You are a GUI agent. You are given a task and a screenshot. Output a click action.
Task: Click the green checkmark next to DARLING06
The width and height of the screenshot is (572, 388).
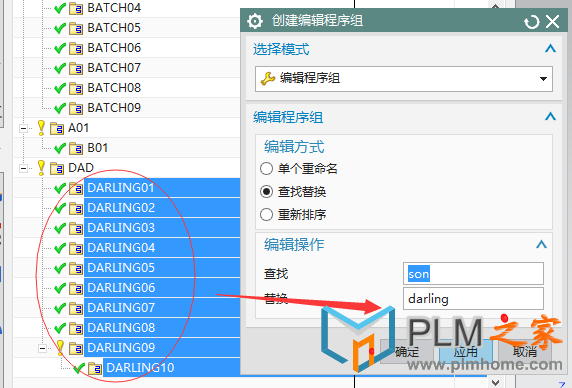pos(60,288)
